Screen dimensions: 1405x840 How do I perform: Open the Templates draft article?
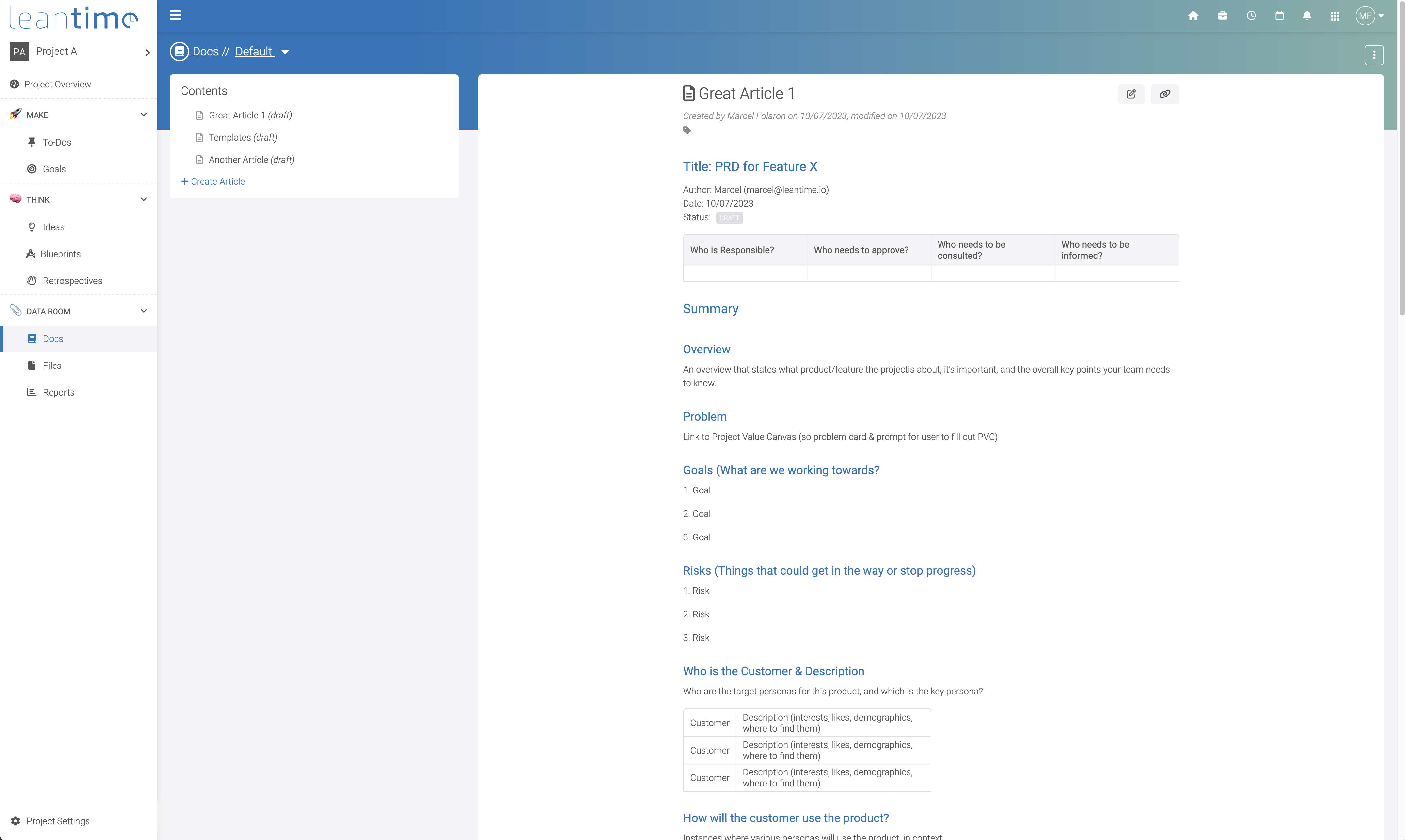[242, 137]
